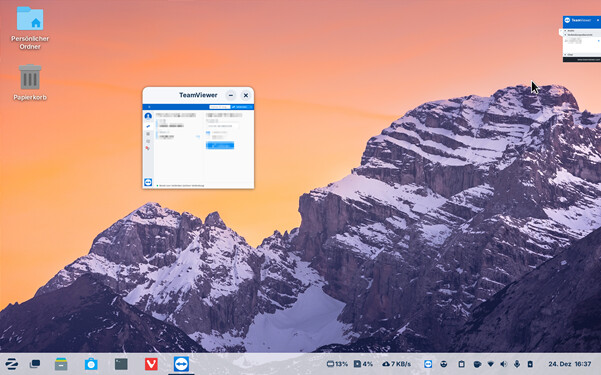Open the volume speaker indicator
601x375 pixels.
click(x=504, y=363)
